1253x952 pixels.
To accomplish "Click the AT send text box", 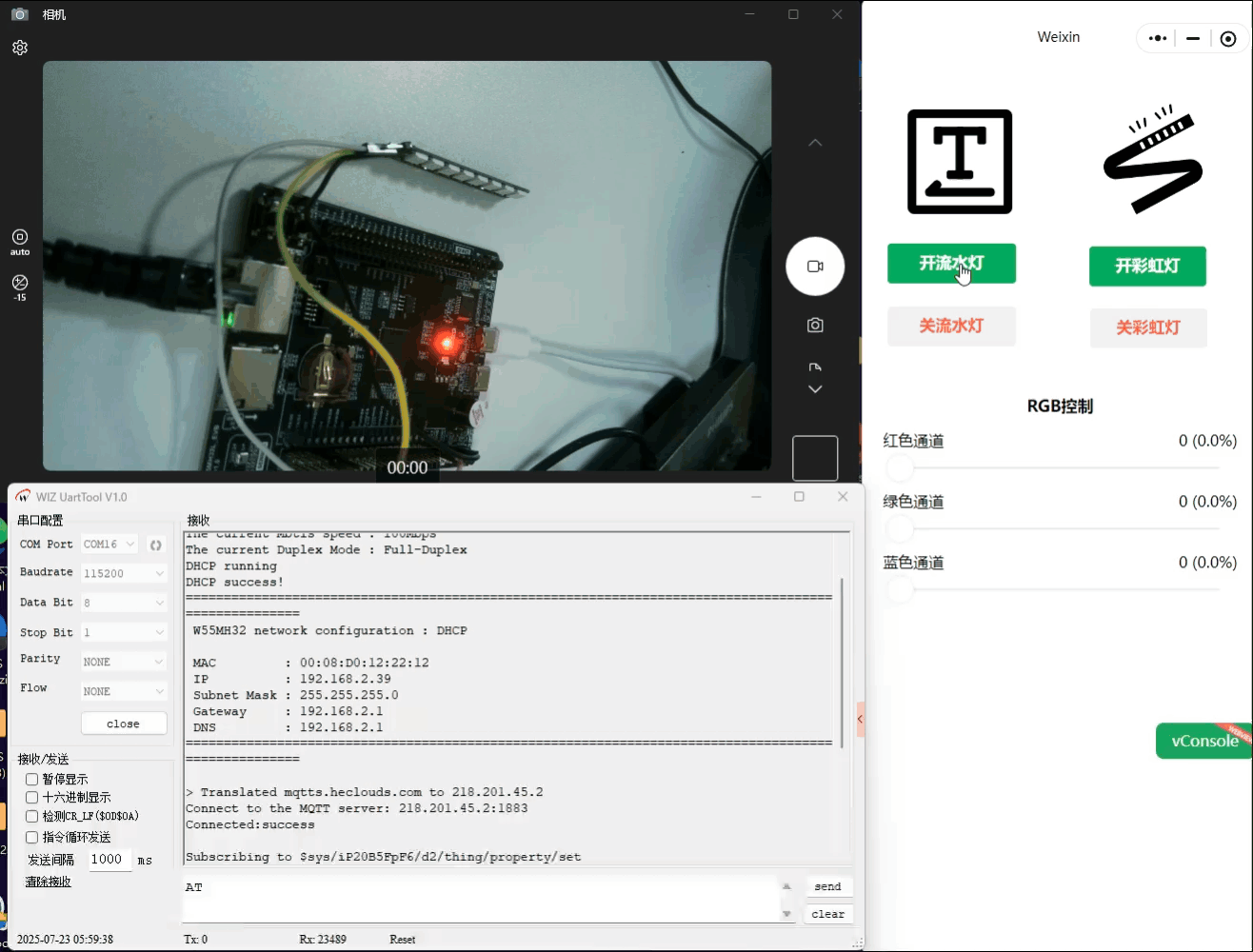I will coord(481,900).
